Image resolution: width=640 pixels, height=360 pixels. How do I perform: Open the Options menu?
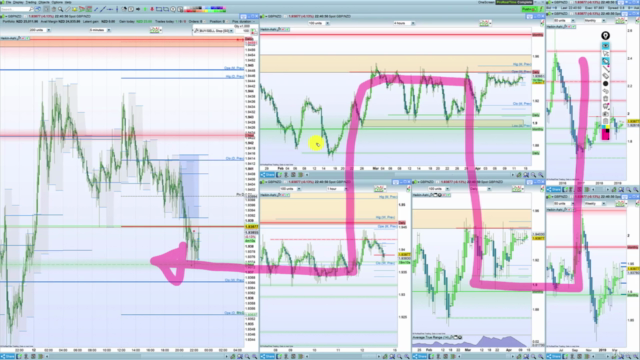pyautogui.click(x=57, y=2)
